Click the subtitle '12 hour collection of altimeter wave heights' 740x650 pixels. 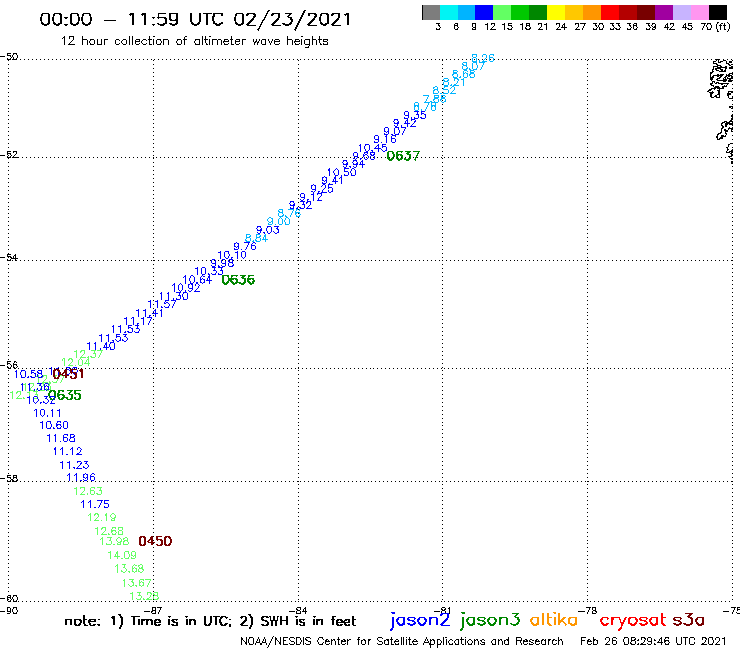click(194, 41)
